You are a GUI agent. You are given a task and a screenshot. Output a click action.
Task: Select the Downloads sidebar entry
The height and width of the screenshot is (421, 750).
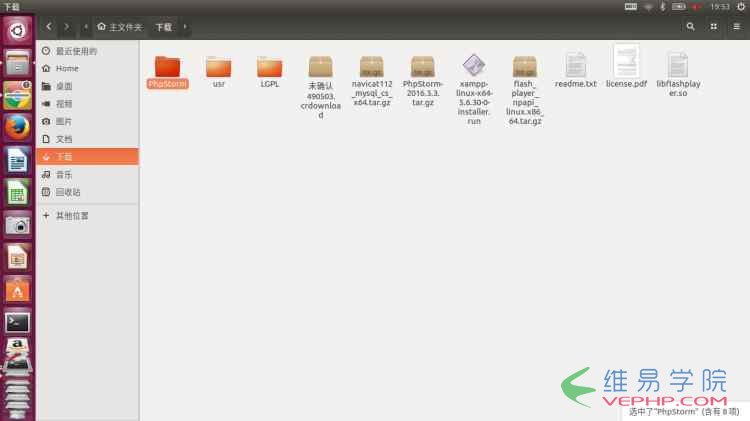[x=88, y=156]
